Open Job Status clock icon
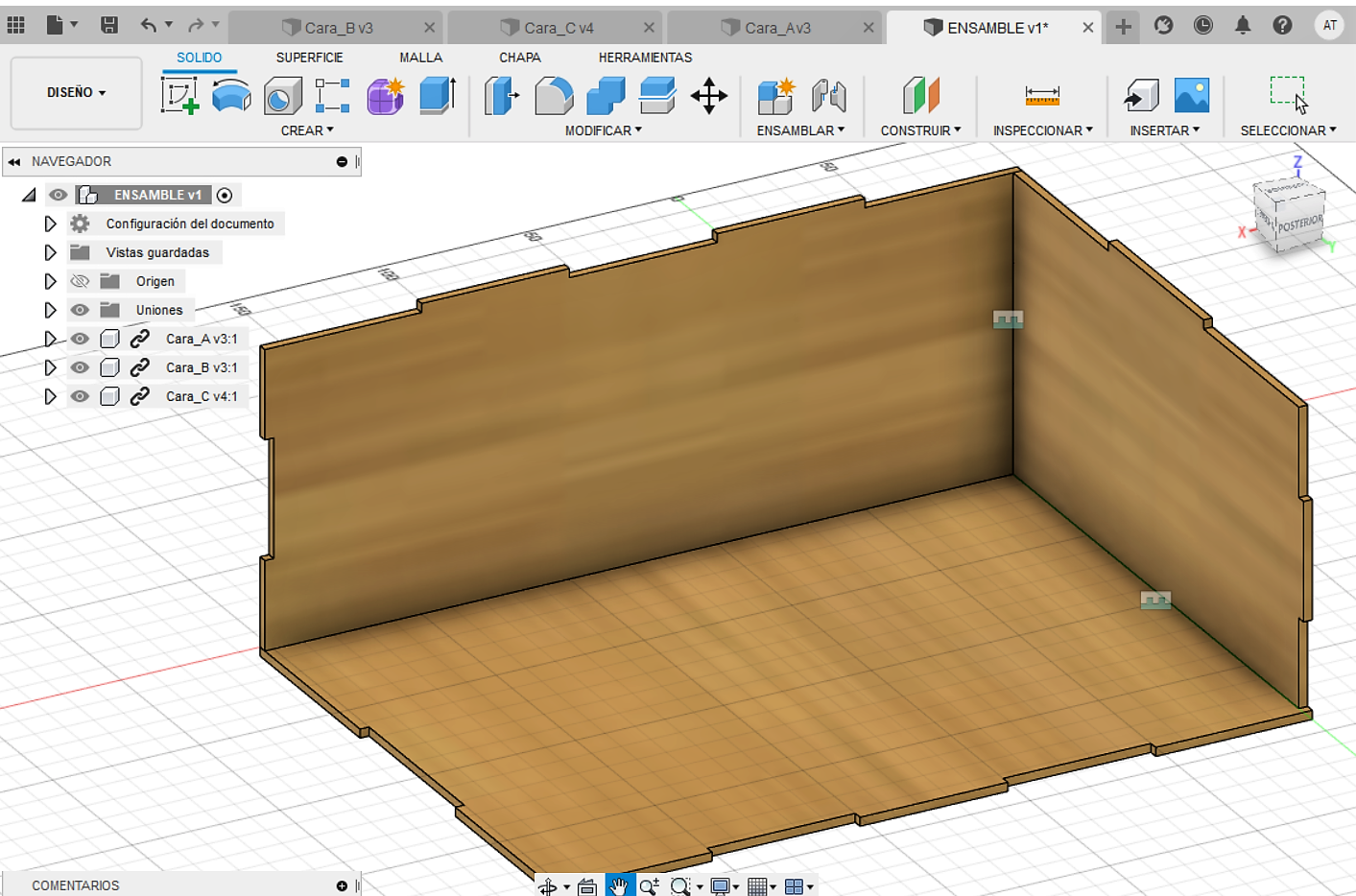 tap(1202, 25)
